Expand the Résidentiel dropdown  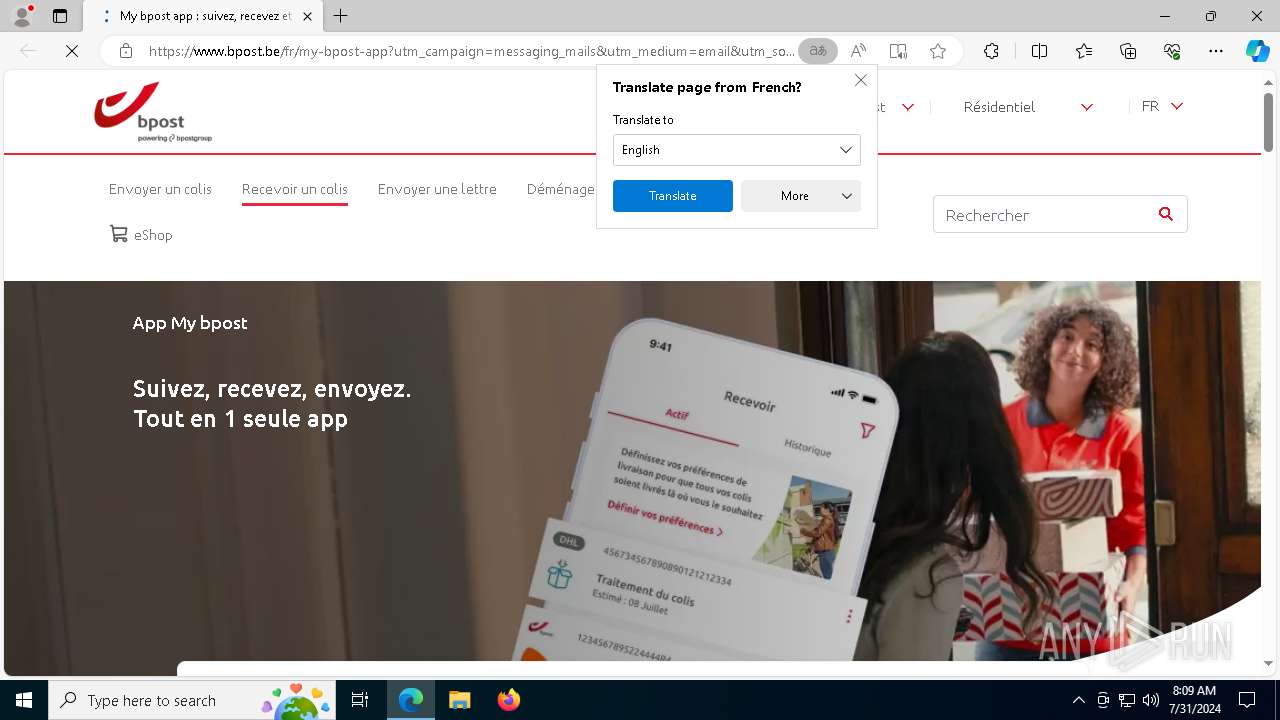point(1028,107)
